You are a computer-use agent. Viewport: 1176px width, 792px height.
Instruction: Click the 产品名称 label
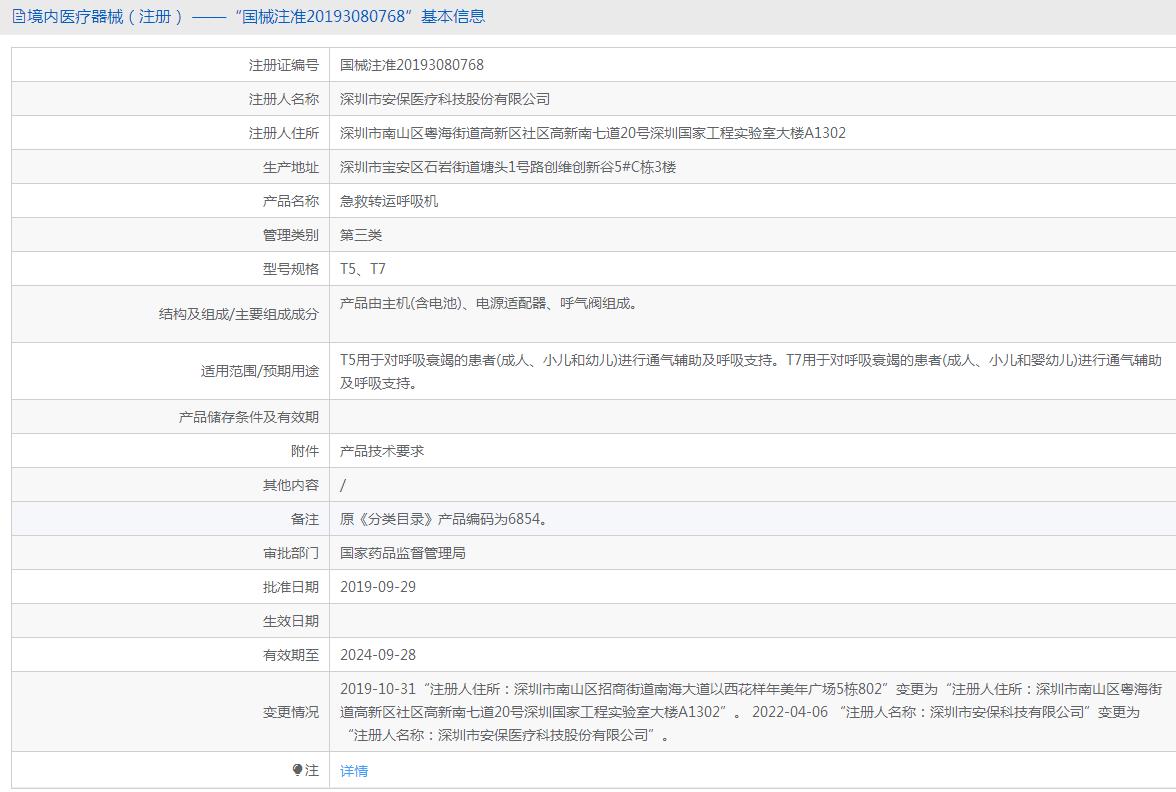290,201
